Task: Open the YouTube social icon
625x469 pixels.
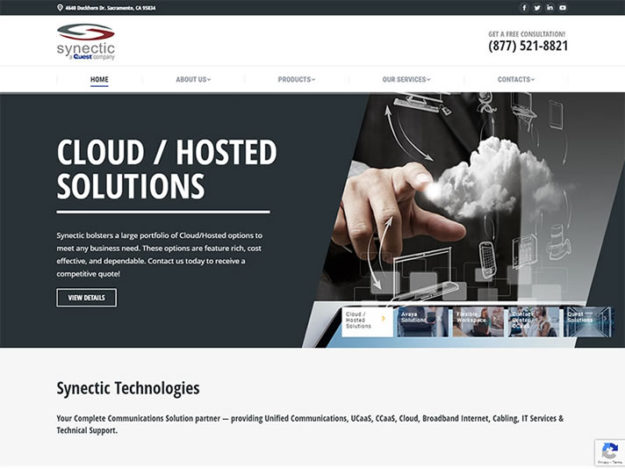Action: pos(562,8)
